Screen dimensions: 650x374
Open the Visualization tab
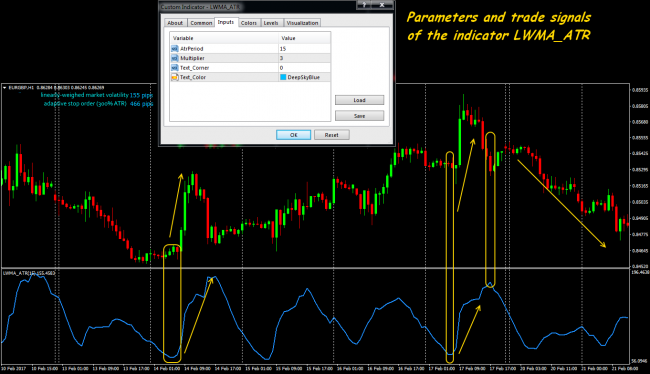pyautogui.click(x=302, y=23)
